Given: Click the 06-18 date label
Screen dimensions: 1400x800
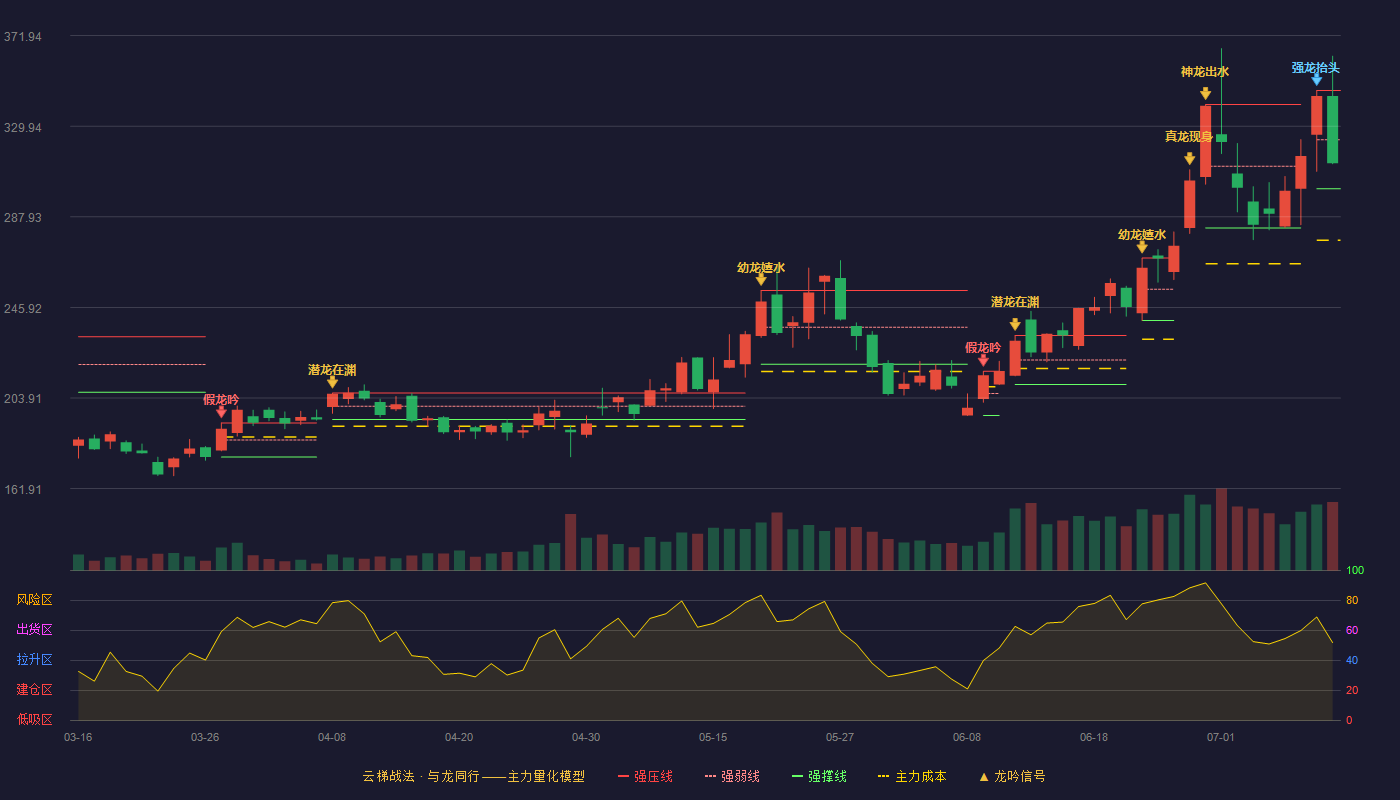Looking at the screenshot, I should [x=1094, y=737].
